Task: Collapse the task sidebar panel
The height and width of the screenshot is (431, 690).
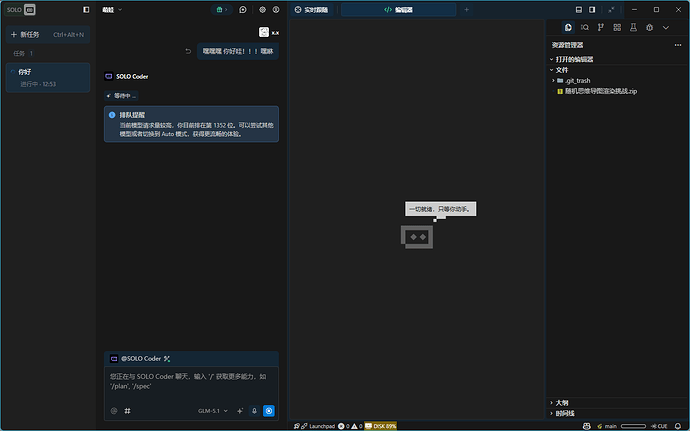Action: (86, 10)
